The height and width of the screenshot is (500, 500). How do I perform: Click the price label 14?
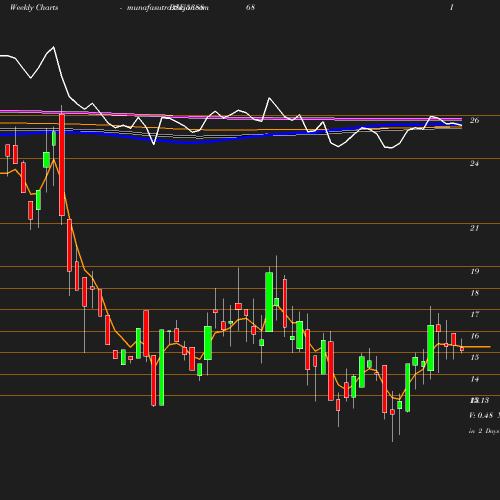pyautogui.click(x=475, y=379)
